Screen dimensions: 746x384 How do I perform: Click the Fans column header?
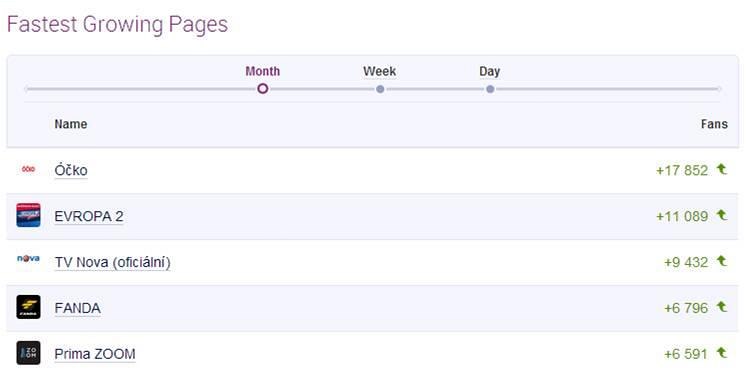[714, 124]
